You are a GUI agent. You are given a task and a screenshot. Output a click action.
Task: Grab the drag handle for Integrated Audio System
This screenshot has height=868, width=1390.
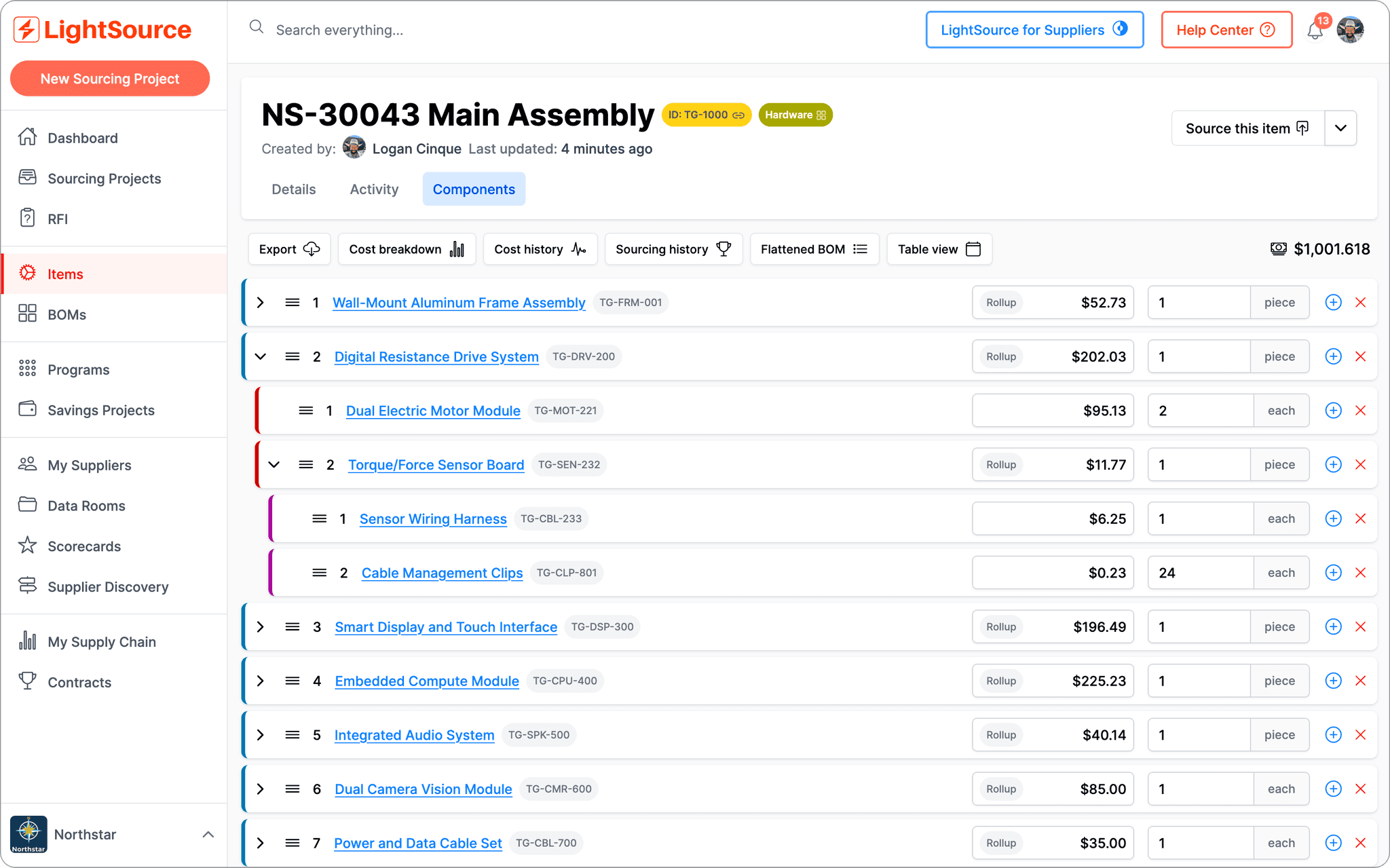pos(293,735)
